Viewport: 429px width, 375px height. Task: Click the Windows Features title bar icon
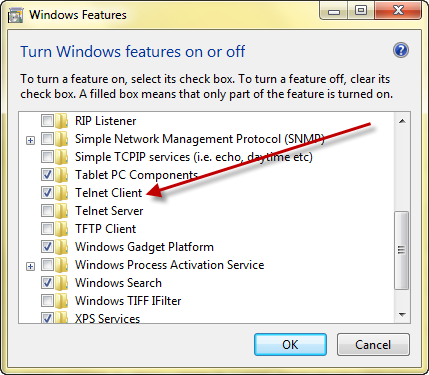[x=16, y=16]
